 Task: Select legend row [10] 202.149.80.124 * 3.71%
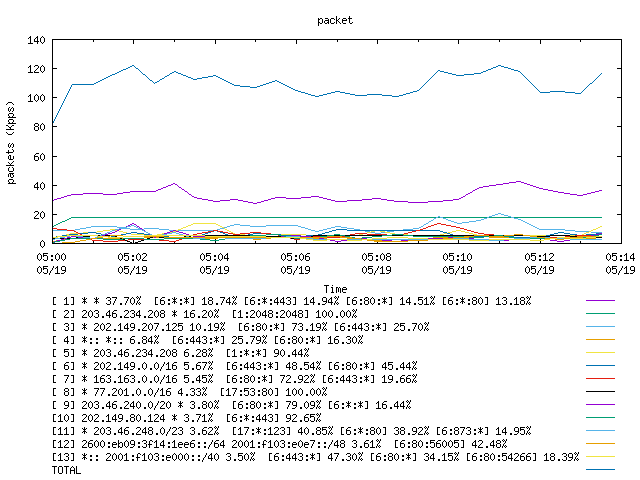click(x=187, y=418)
